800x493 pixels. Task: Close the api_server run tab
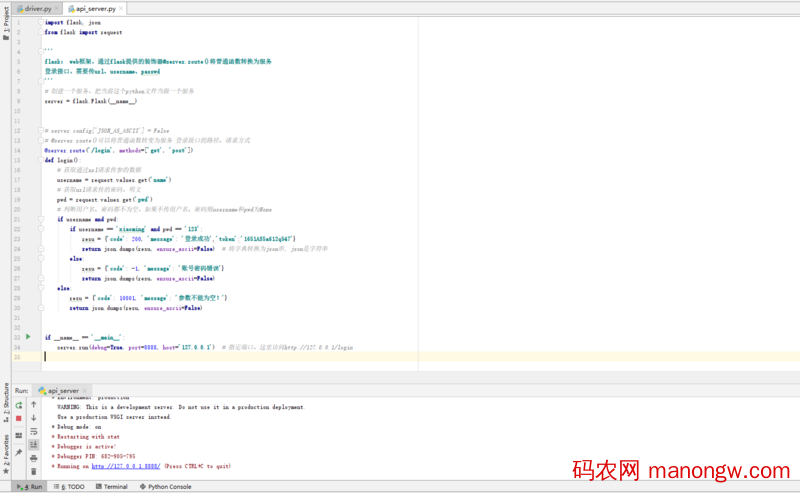point(85,391)
